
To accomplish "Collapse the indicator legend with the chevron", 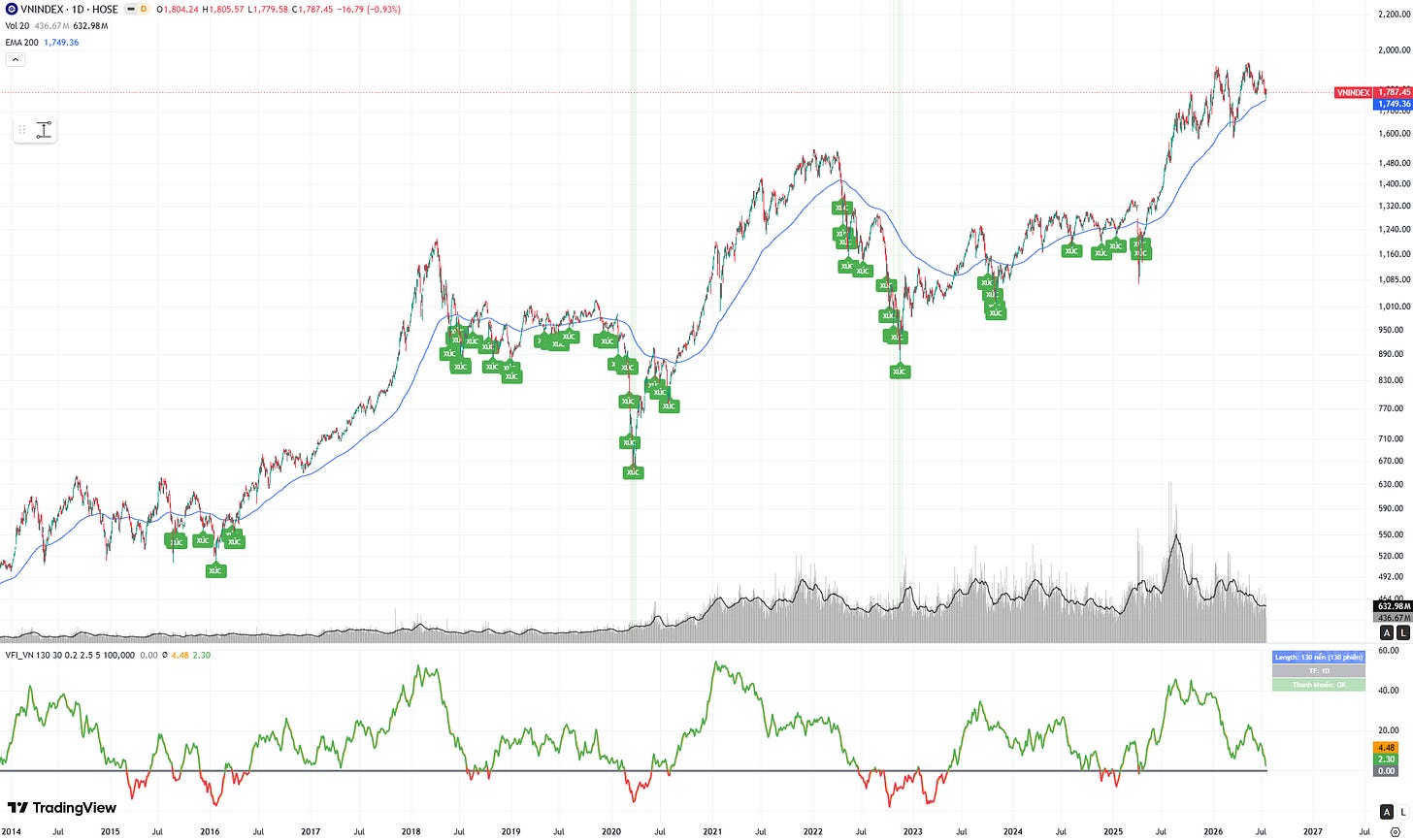I will (x=15, y=59).
